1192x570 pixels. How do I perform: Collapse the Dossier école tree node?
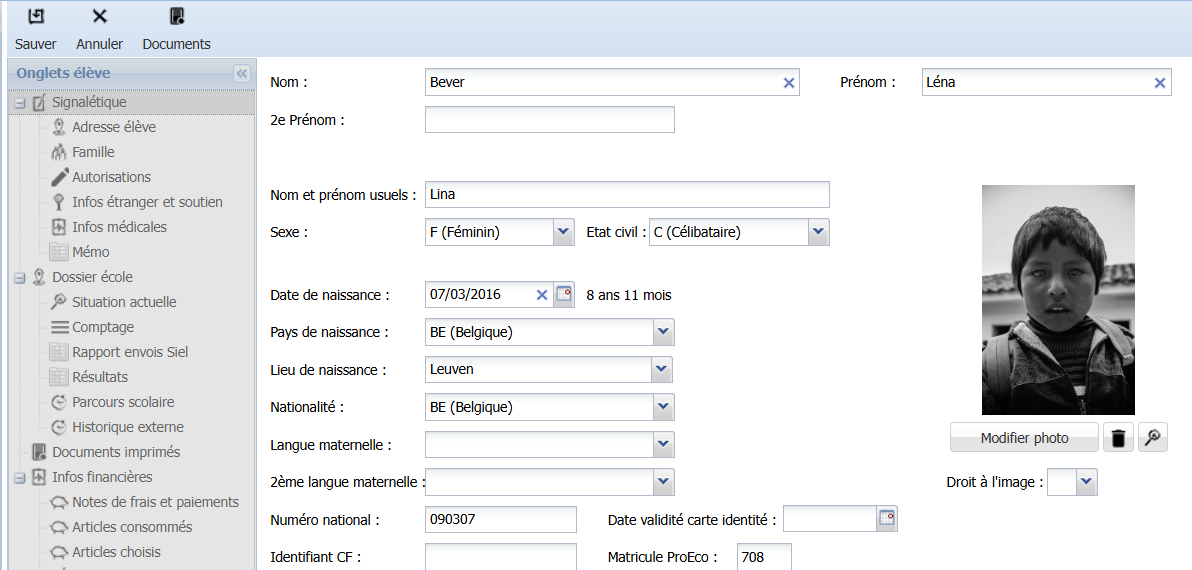[20, 278]
